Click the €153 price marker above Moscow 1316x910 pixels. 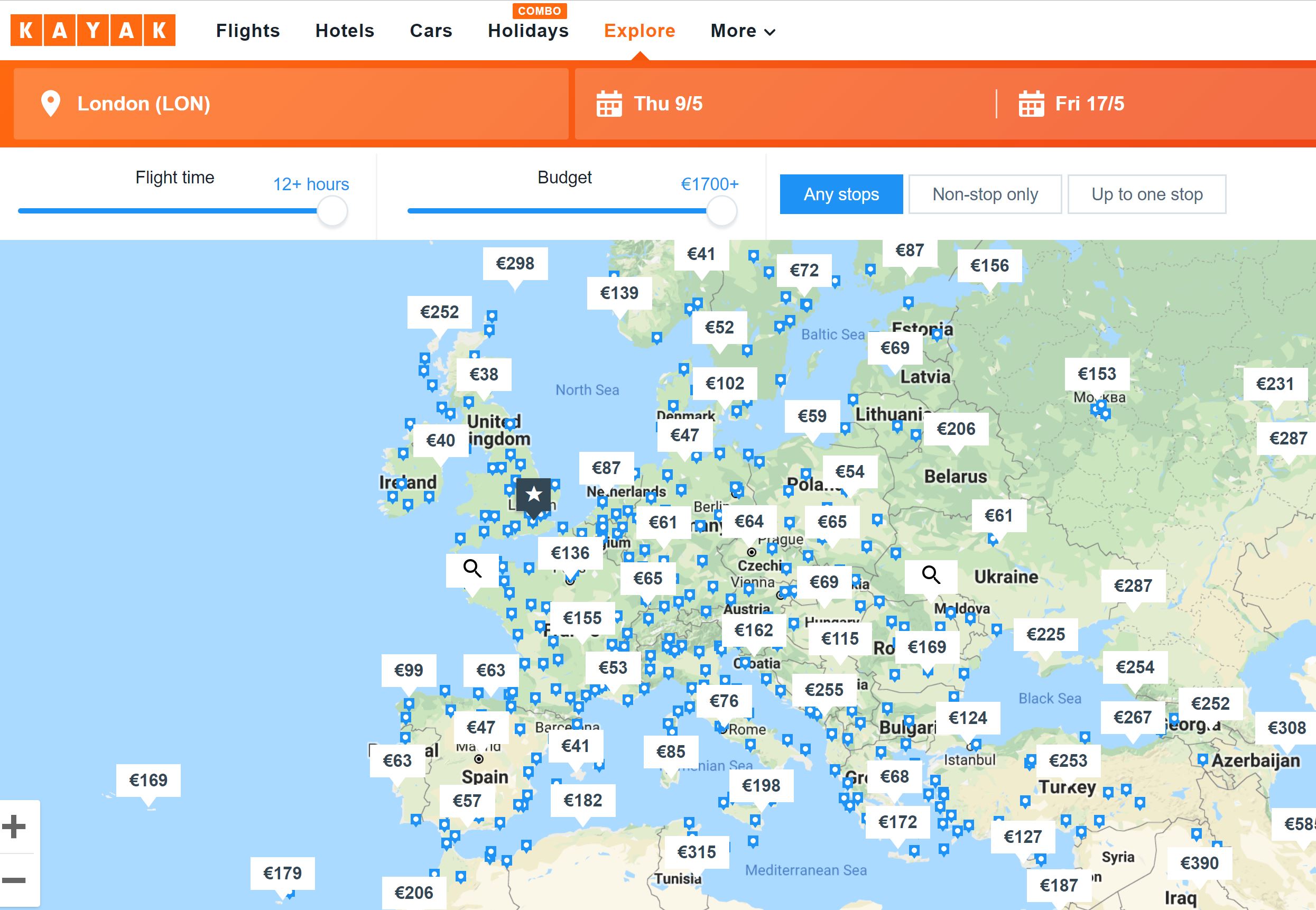(1097, 374)
